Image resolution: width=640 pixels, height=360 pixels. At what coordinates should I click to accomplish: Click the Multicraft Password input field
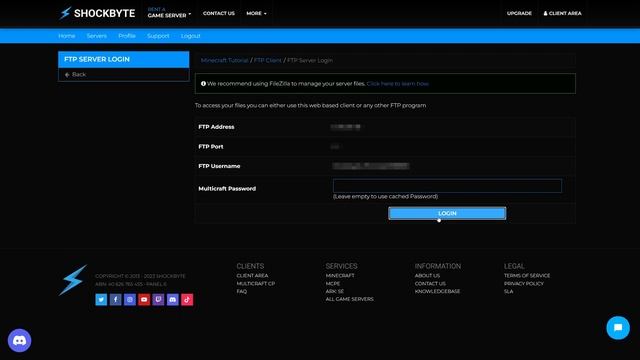pos(447,186)
